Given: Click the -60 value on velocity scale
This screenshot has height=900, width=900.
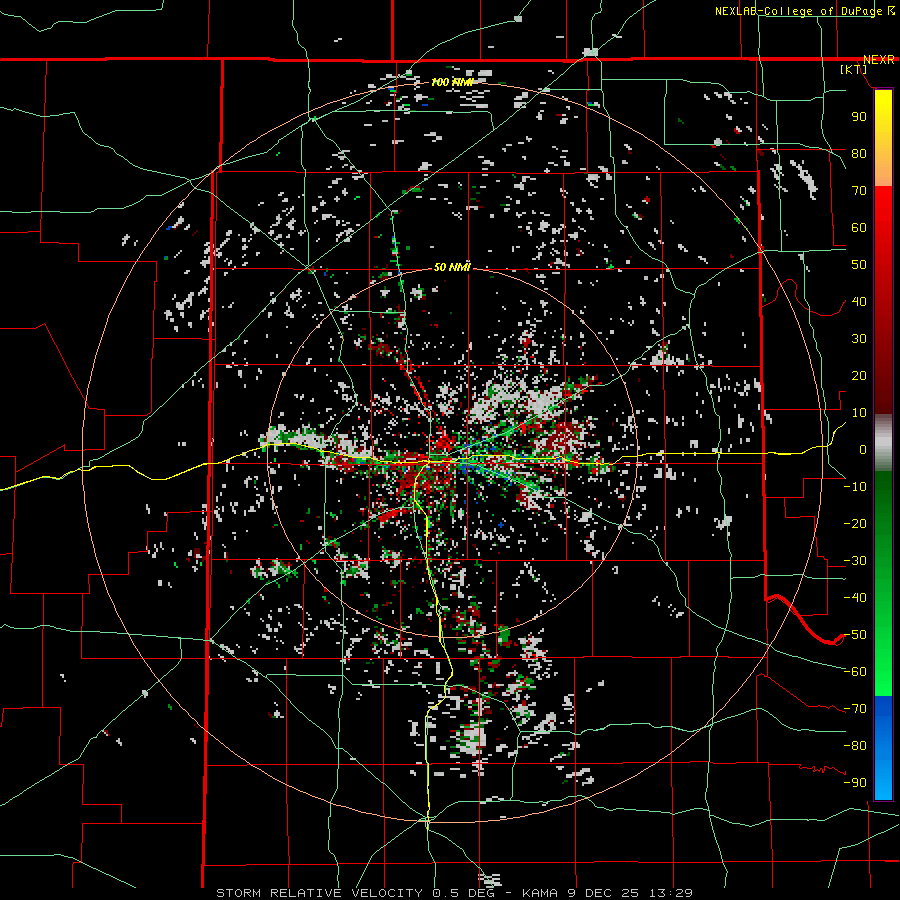Looking at the screenshot, I should tap(855, 672).
